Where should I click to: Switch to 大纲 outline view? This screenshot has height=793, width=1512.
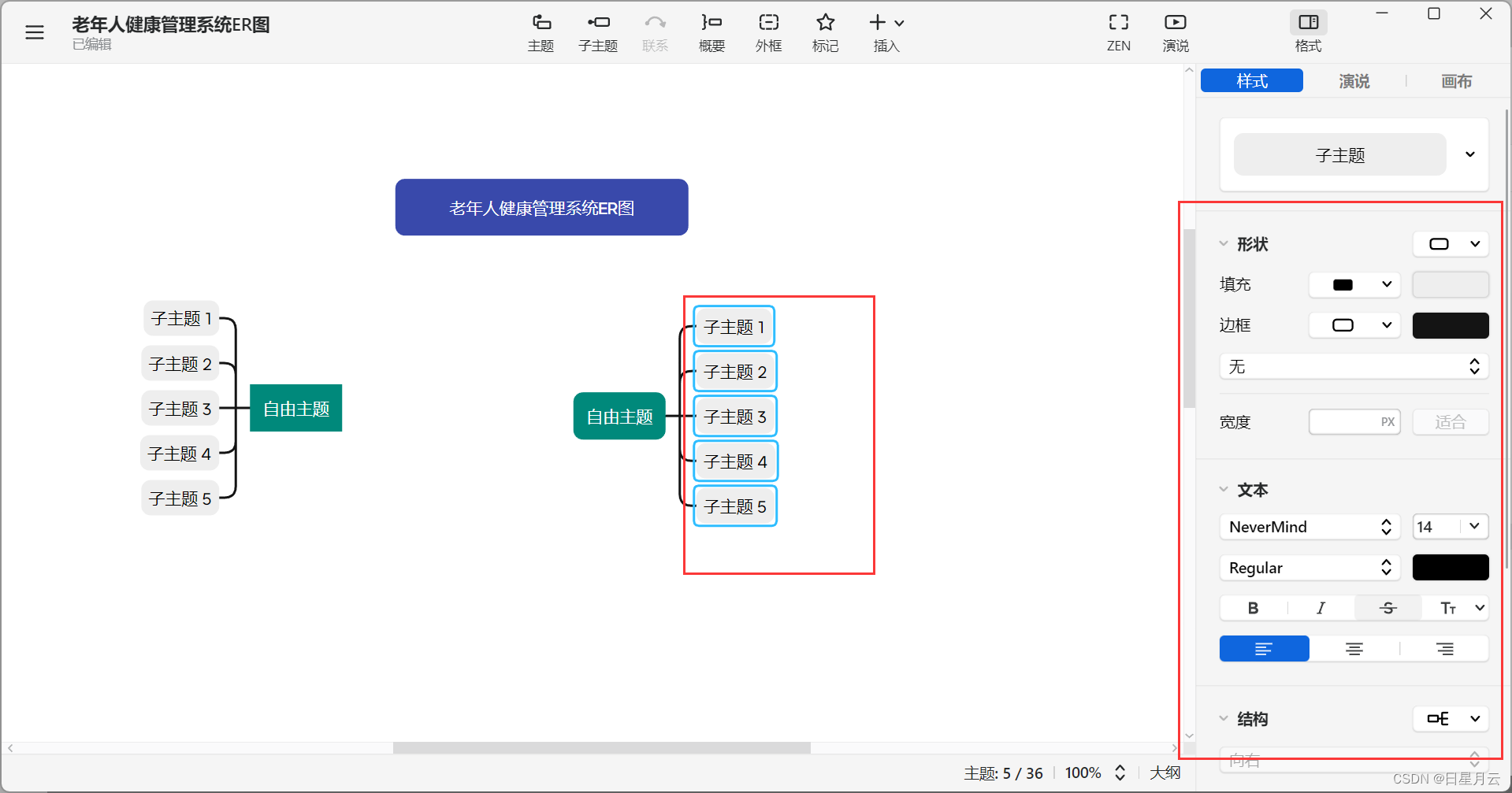1165,773
